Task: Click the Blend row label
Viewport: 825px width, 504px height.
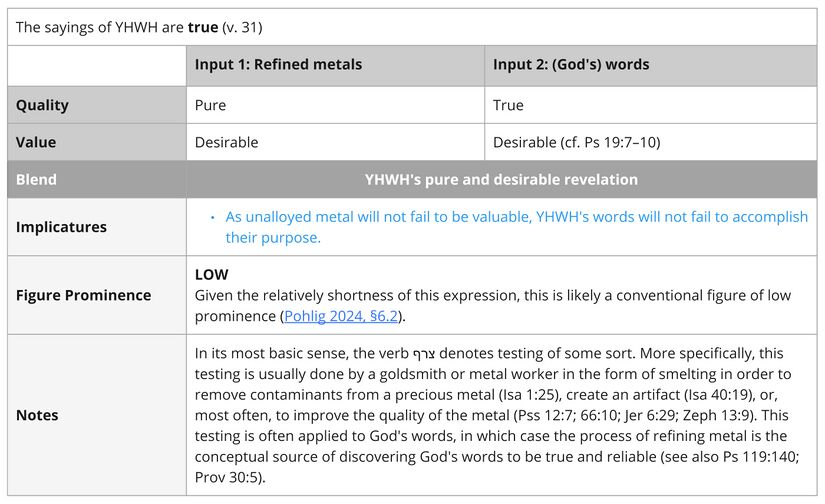Action: point(36,180)
